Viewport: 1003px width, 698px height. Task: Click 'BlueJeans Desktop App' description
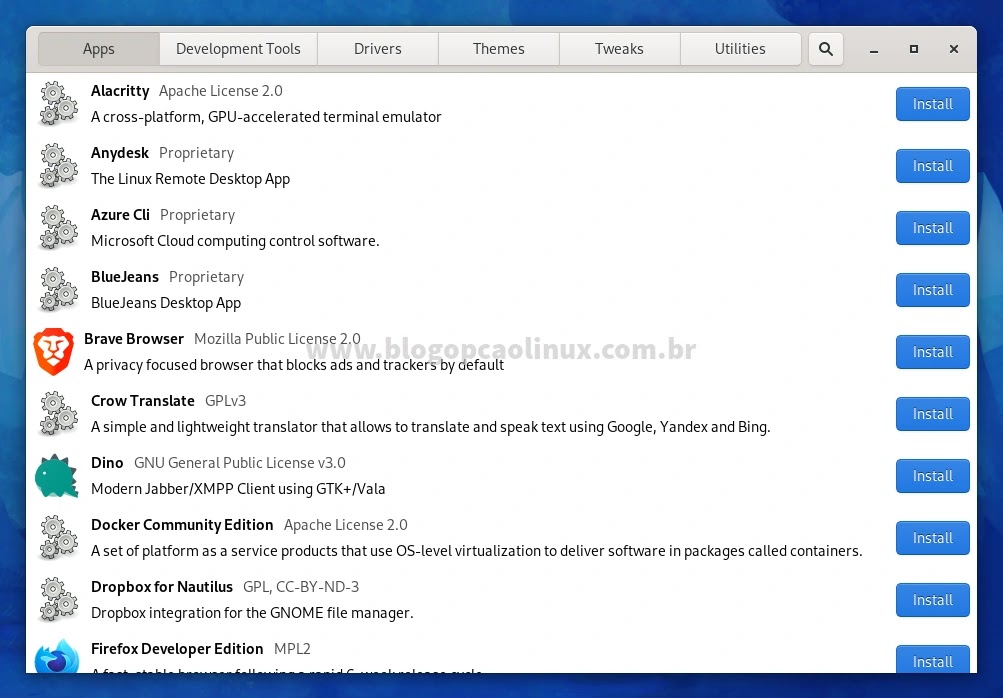point(166,303)
